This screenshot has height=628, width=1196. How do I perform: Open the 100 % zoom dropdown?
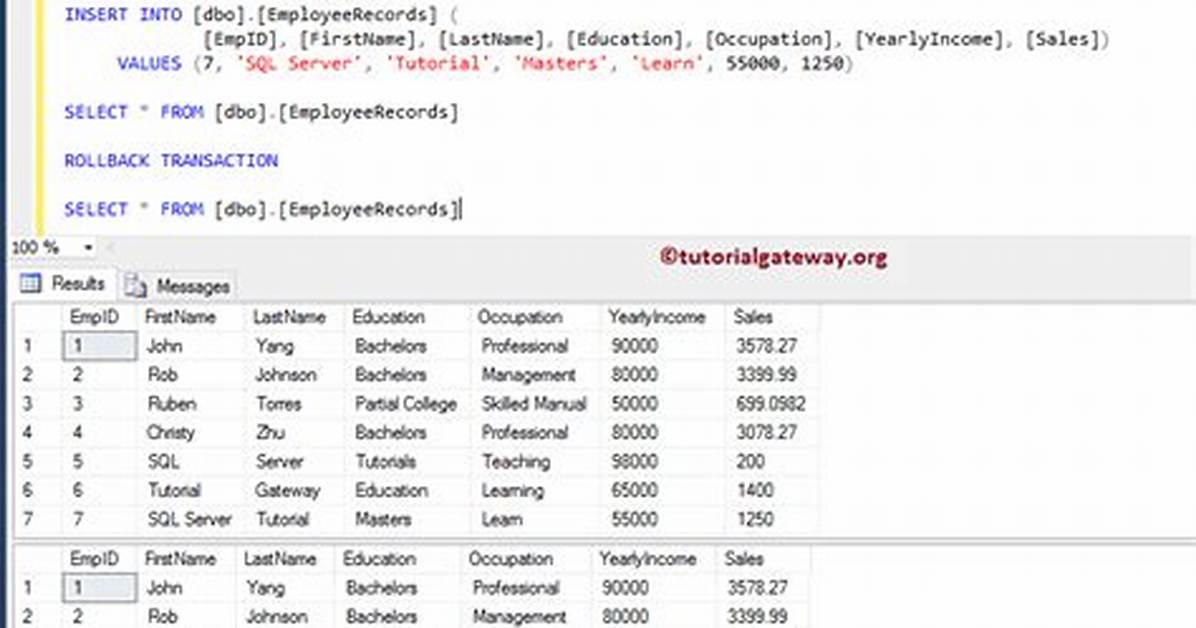pyautogui.click(x=88, y=247)
